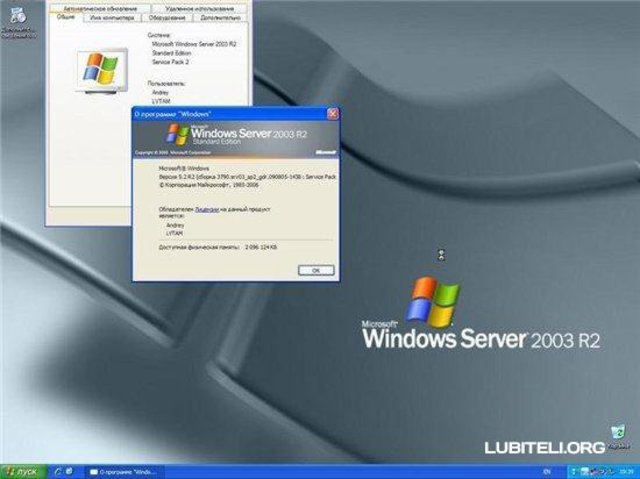Activate the О программе "Windo..." taskbar button

pos(124,472)
